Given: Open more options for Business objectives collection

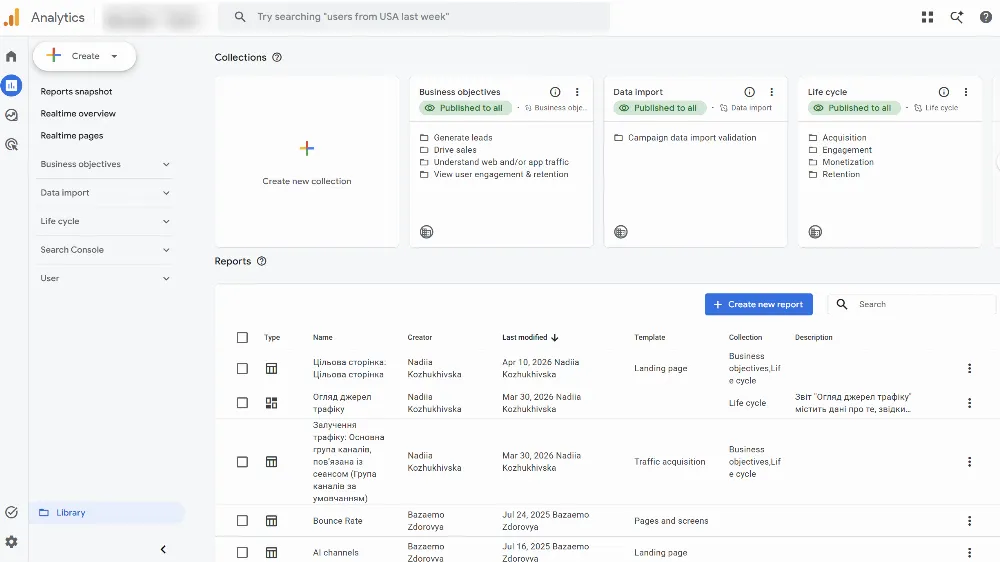Looking at the screenshot, I should click(577, 92).
